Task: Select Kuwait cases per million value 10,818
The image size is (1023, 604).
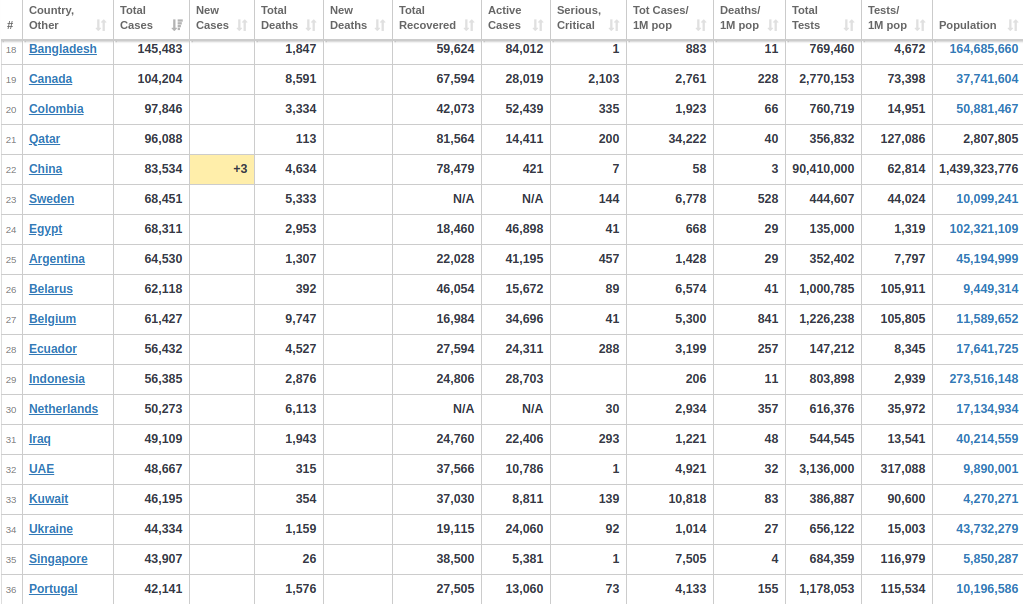Action: coord(688,499)
